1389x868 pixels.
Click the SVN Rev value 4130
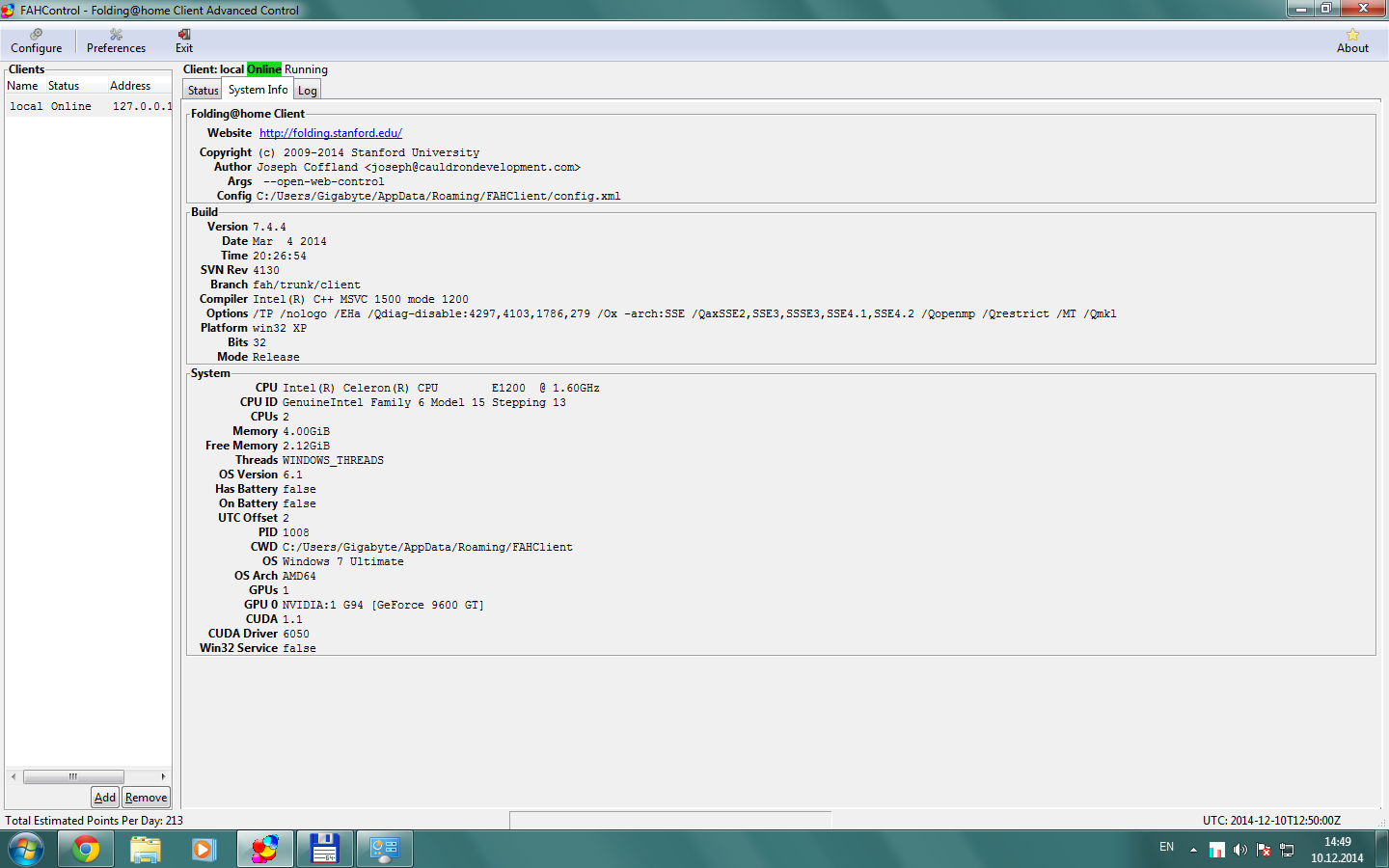click(x=266, y=271)
